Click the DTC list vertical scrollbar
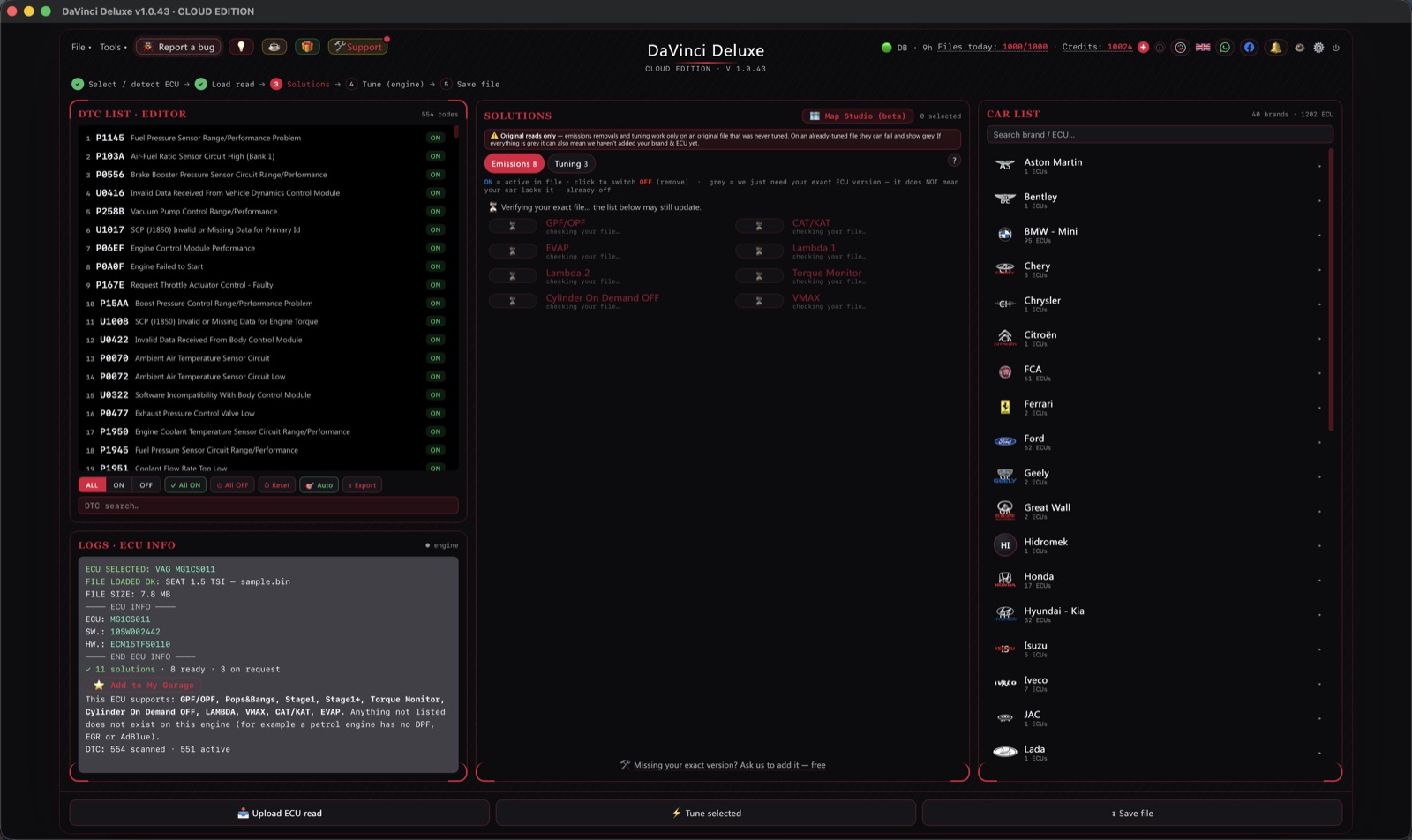Viewport: 1412px width, 840px height. 456,132
